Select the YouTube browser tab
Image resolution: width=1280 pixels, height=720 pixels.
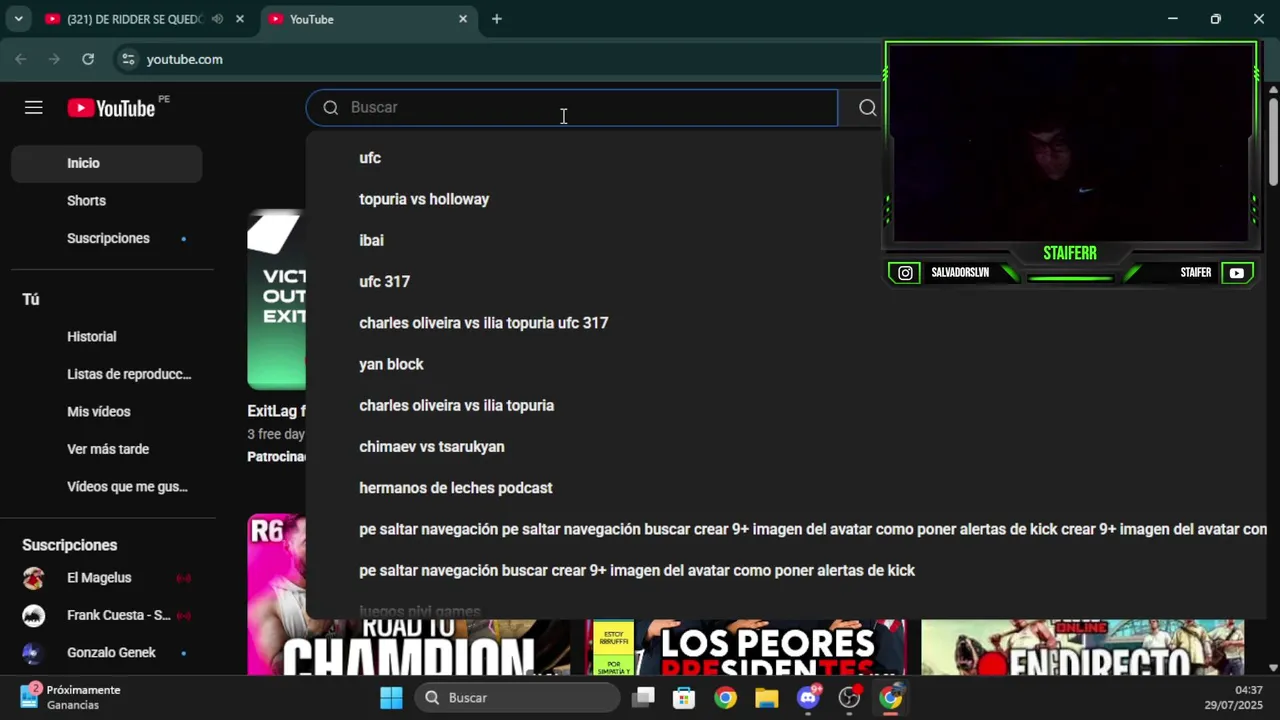[367, 19]
